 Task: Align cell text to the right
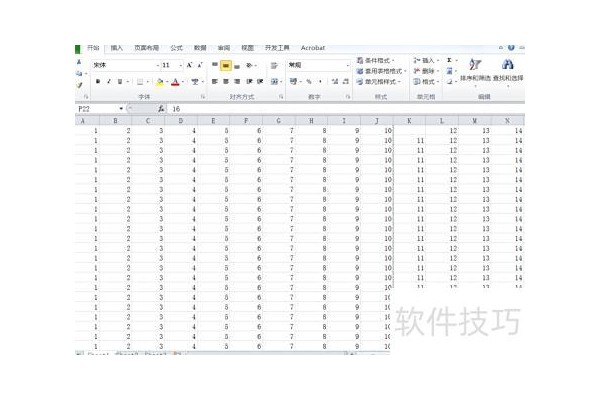(237, 82)
